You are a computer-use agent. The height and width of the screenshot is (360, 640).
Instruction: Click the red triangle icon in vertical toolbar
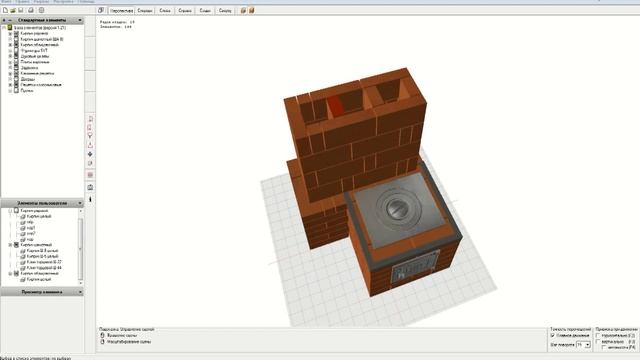tap(90, 145)
